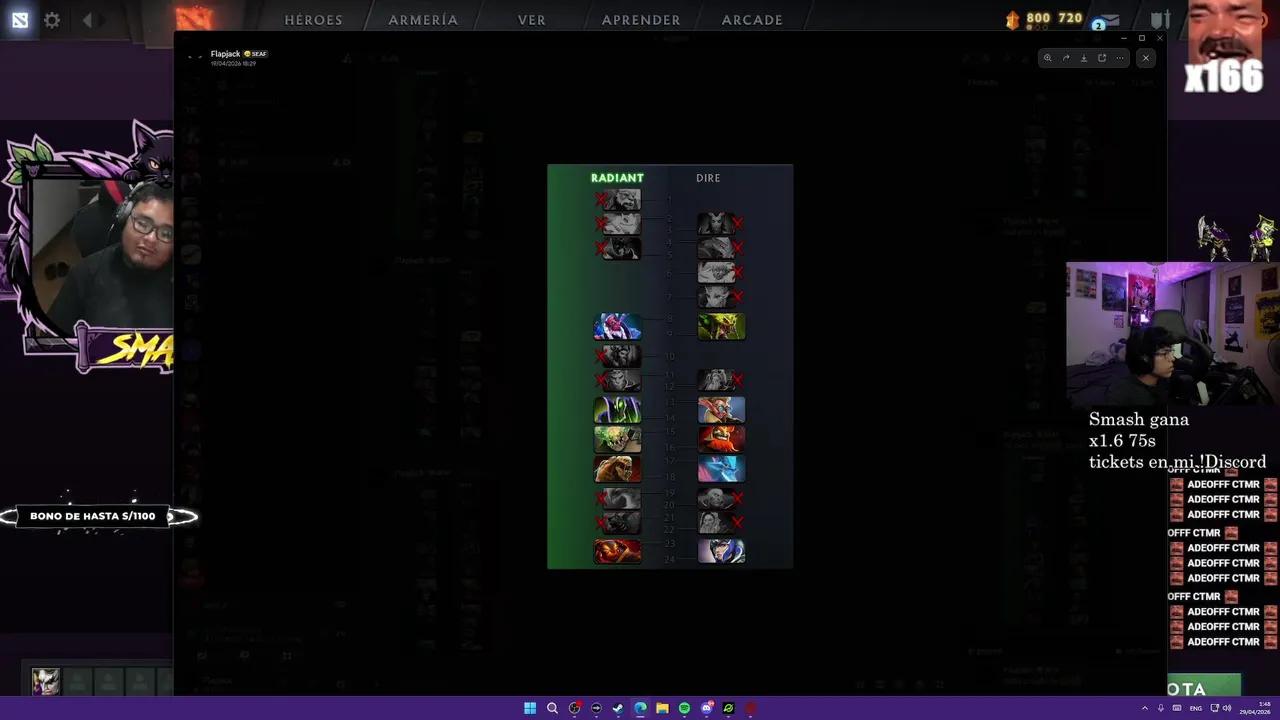Viewport: 1280px width, 720px height.
Task: Click the BONO DE HASTA S/1100 banner
Action: (x=93, y=516)
